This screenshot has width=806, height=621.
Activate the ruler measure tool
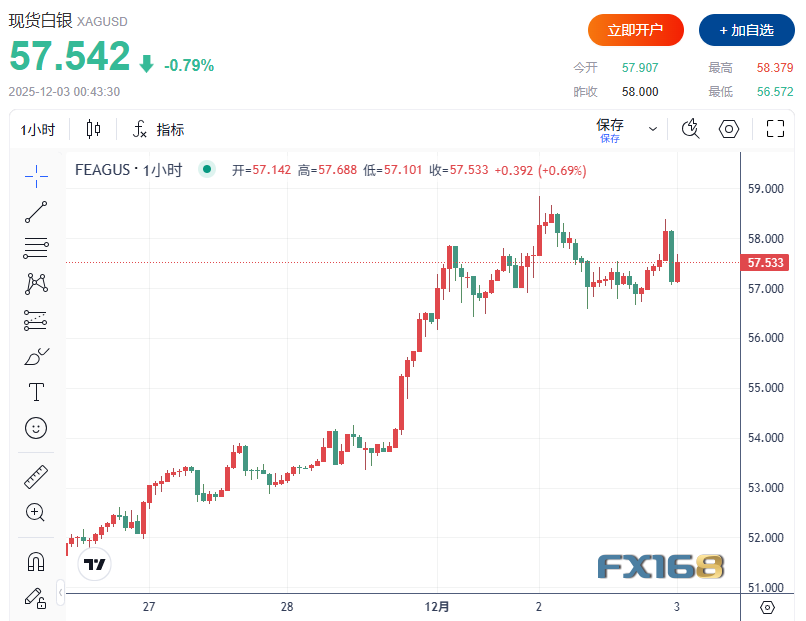[36, 477]
